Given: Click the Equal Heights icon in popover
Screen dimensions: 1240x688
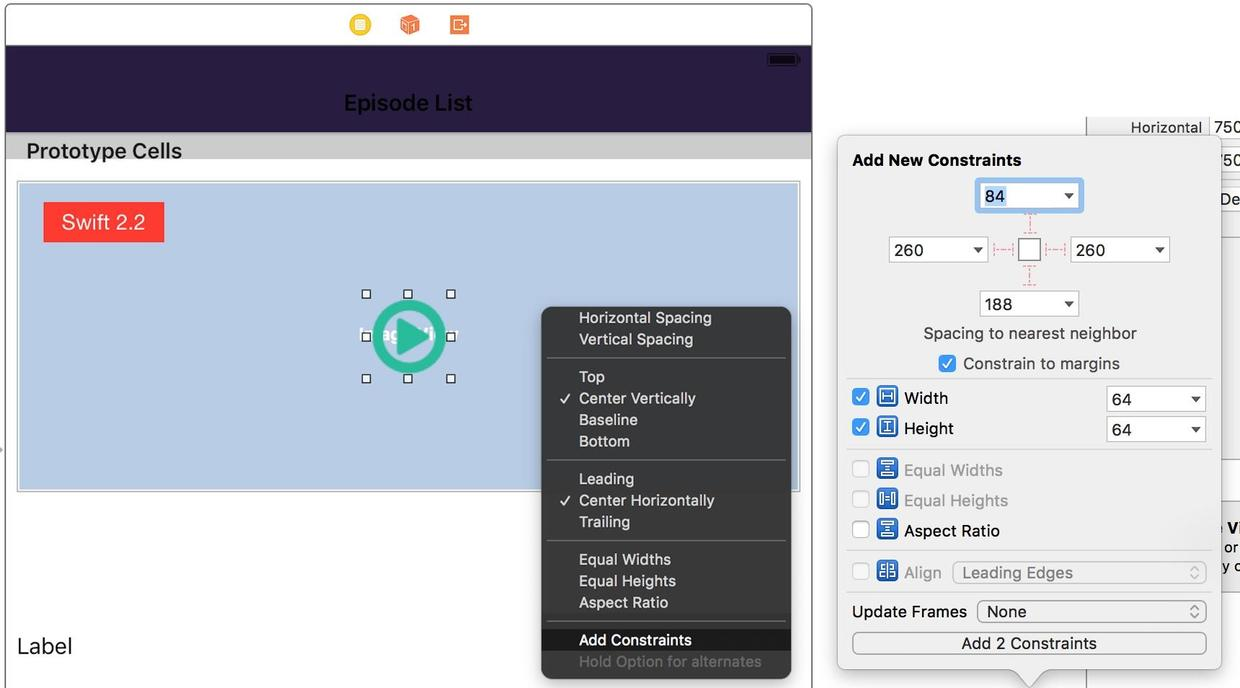Looking at the screenshot, I should [x=887, y=500].
